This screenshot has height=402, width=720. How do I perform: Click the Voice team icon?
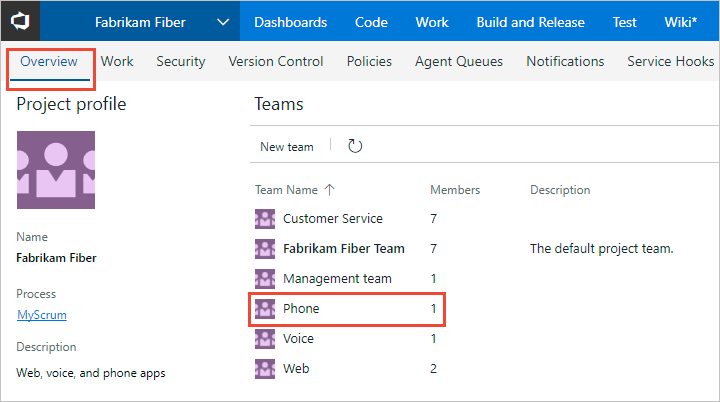click(x=265, y=339)
